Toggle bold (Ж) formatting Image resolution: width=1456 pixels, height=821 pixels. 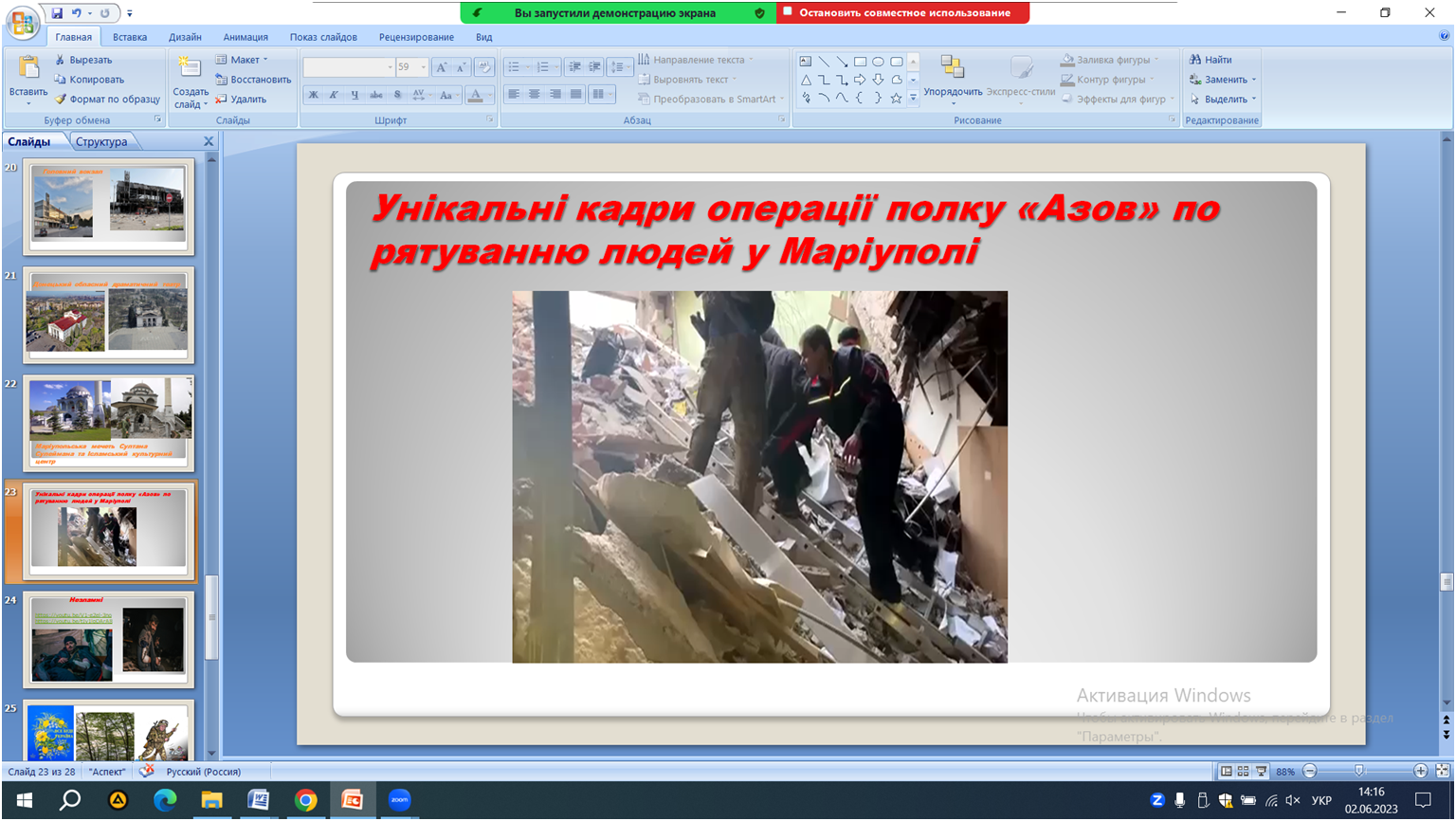[x=314, y=95]
